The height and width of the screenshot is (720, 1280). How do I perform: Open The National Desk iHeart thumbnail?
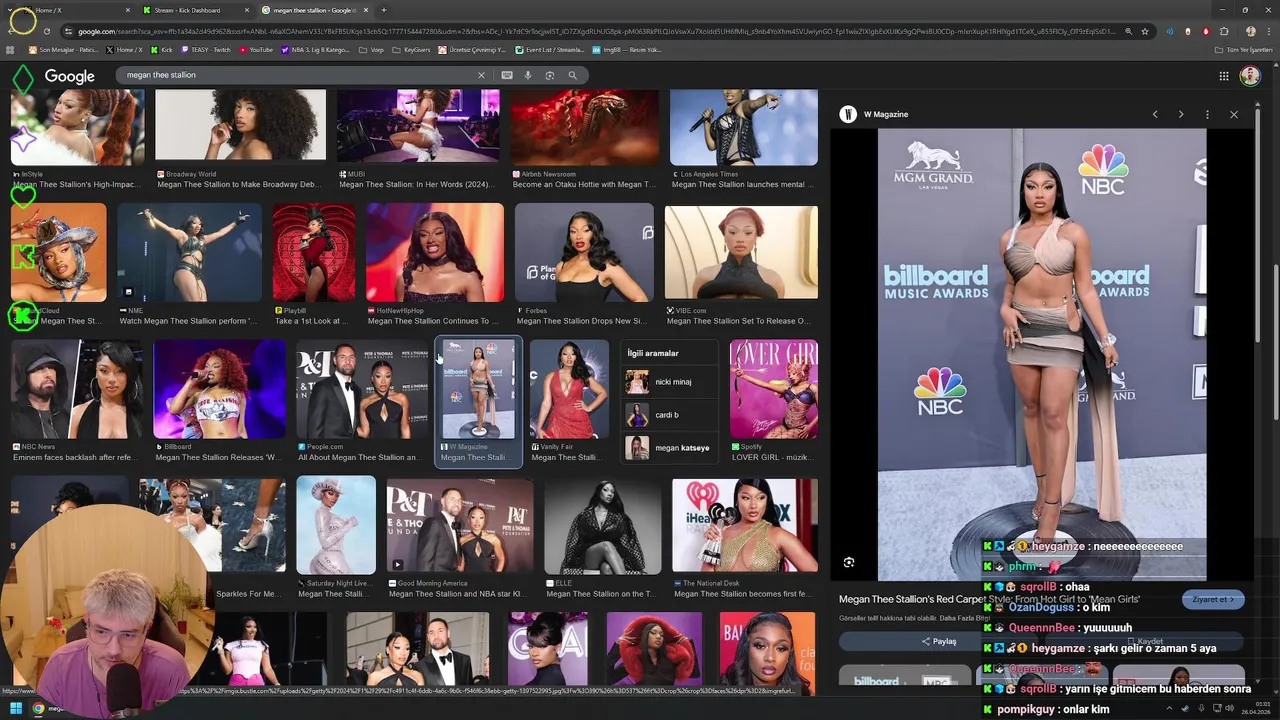point(745,525)
